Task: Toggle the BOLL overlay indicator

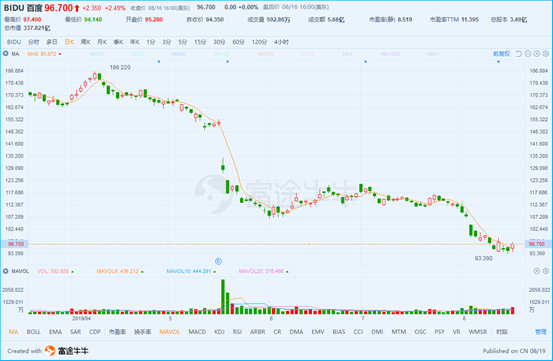Action: 34,332
